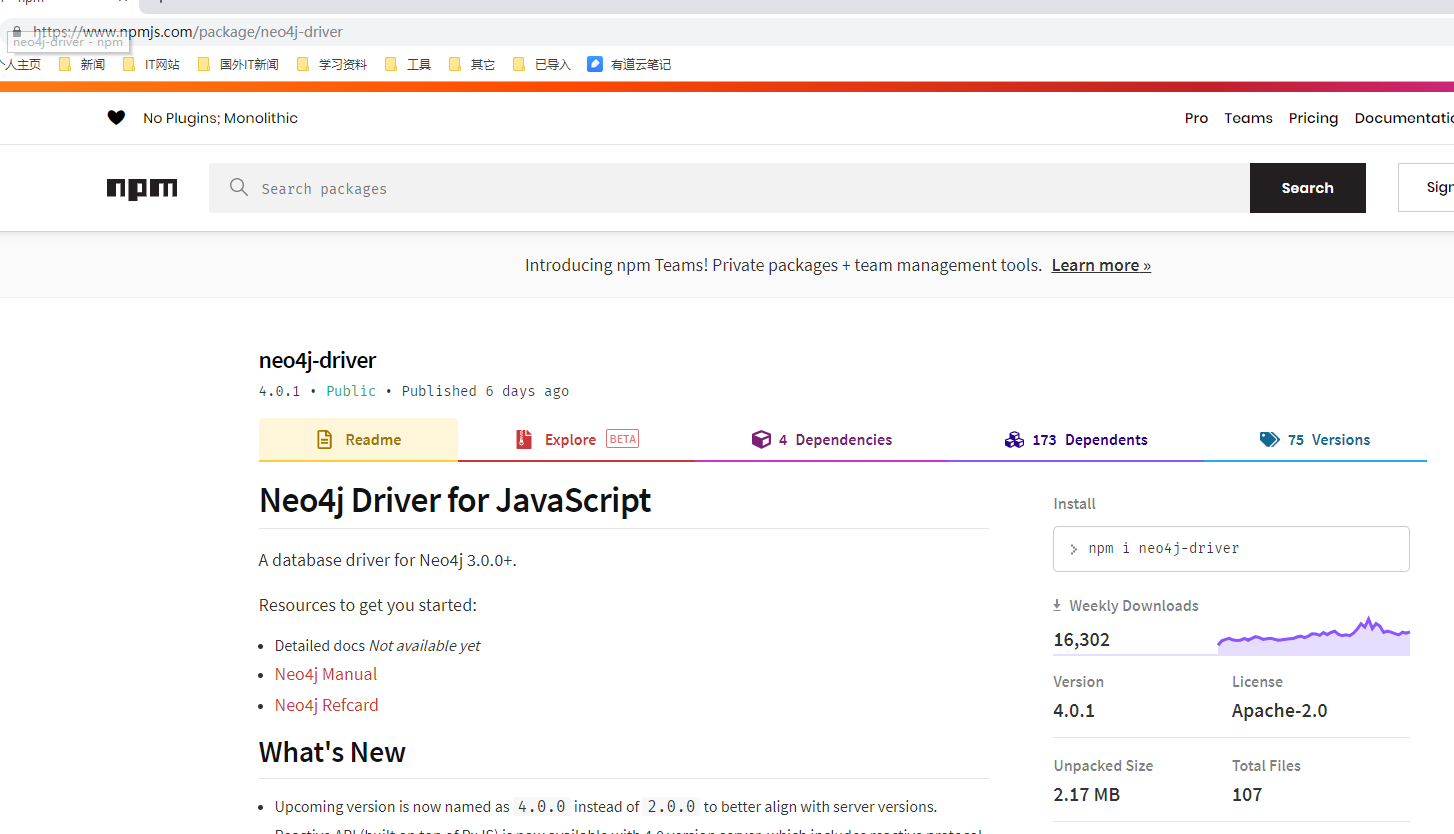Open the 有道云笔记 bookmark
The image size is (1454, 834).
pos(630,64)
